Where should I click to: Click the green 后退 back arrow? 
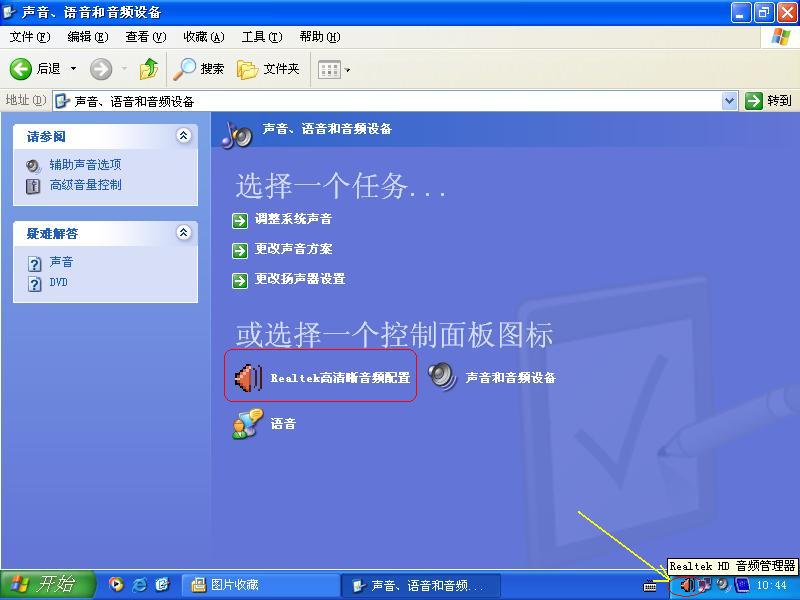21,69
